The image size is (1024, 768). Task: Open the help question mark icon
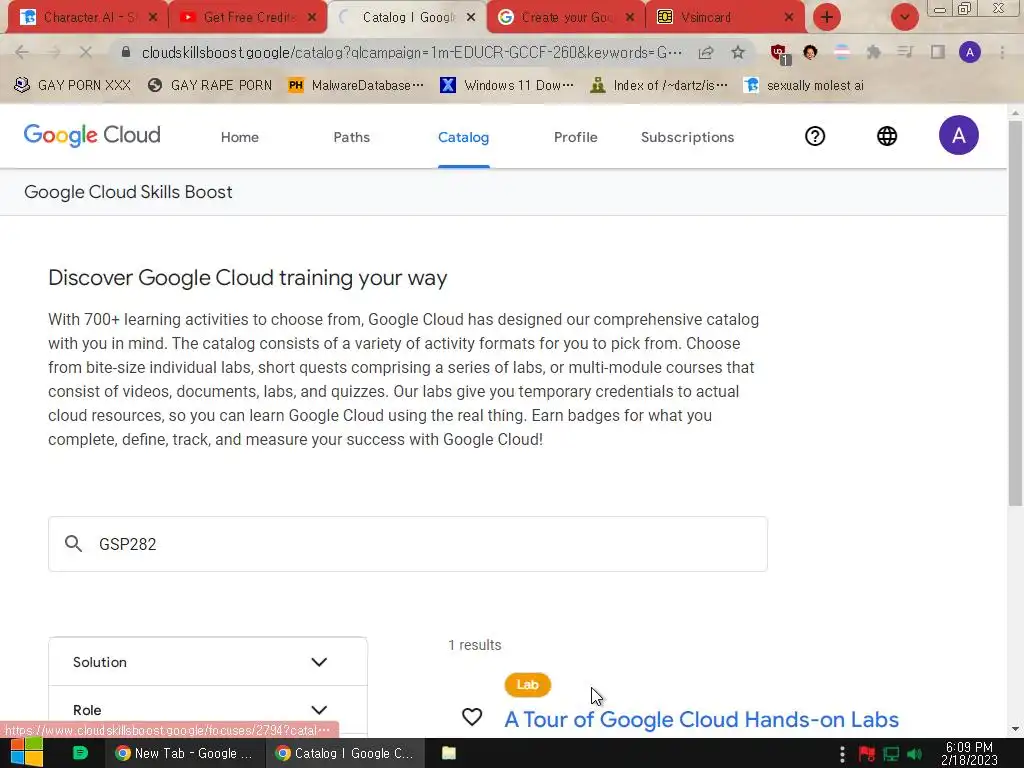(x=815, y=136)
